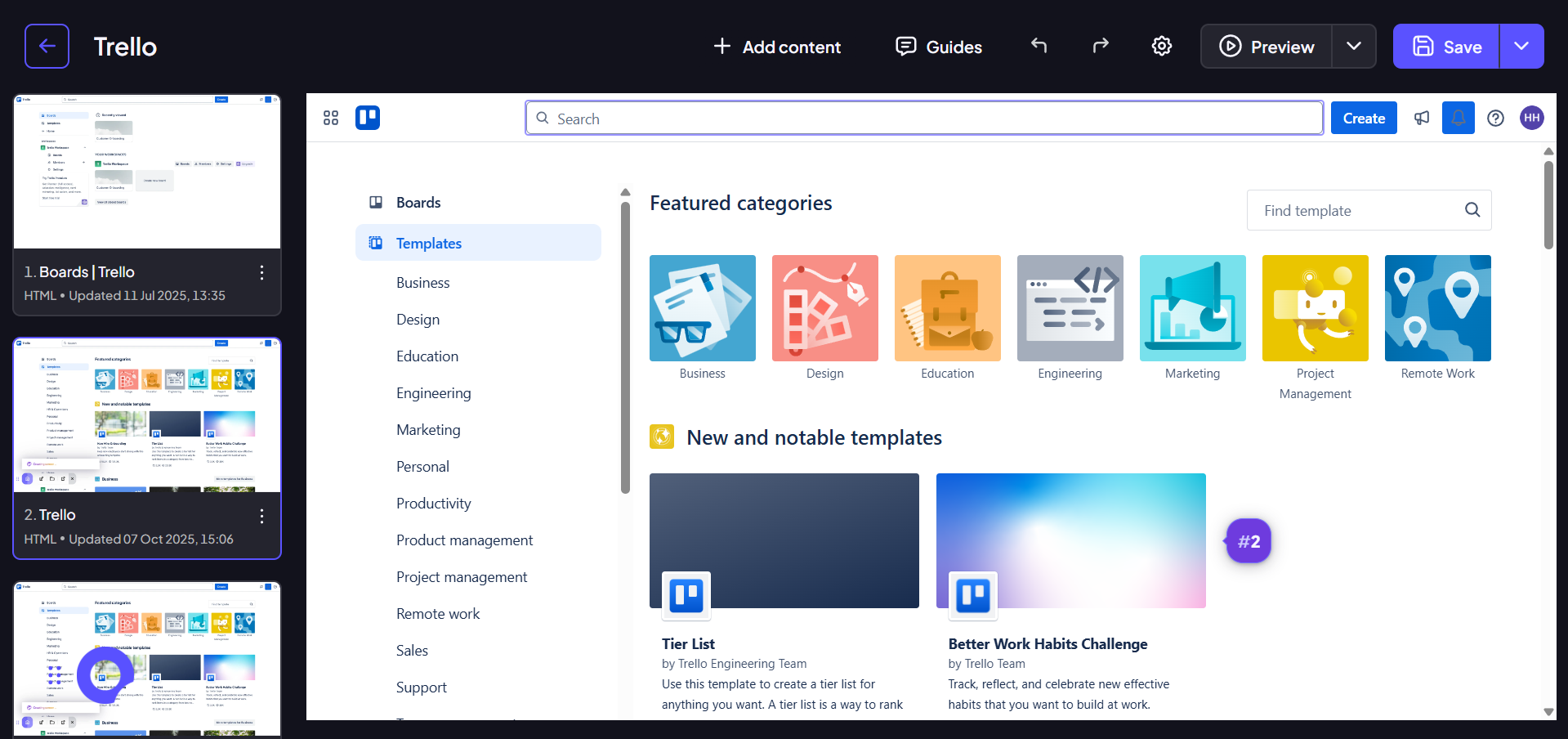Click the back arrow button
The width and height of the screenshot is (1568, 739).
click(x=47, y=46)
